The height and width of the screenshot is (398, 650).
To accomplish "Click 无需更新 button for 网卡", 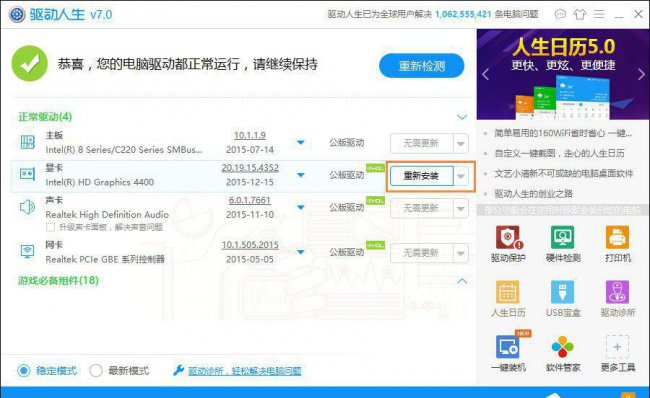I will coord(422,253).
